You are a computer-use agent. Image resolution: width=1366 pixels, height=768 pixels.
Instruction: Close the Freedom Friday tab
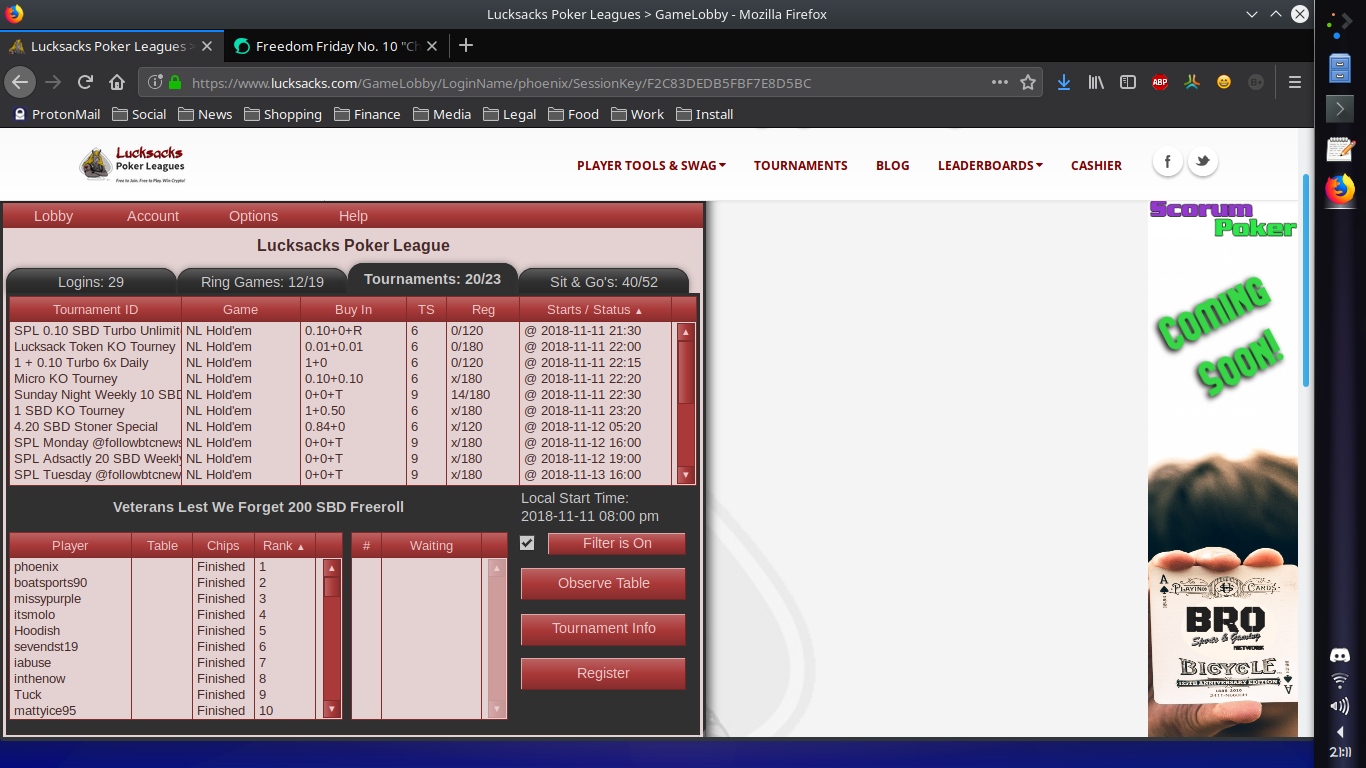(432, 46)
